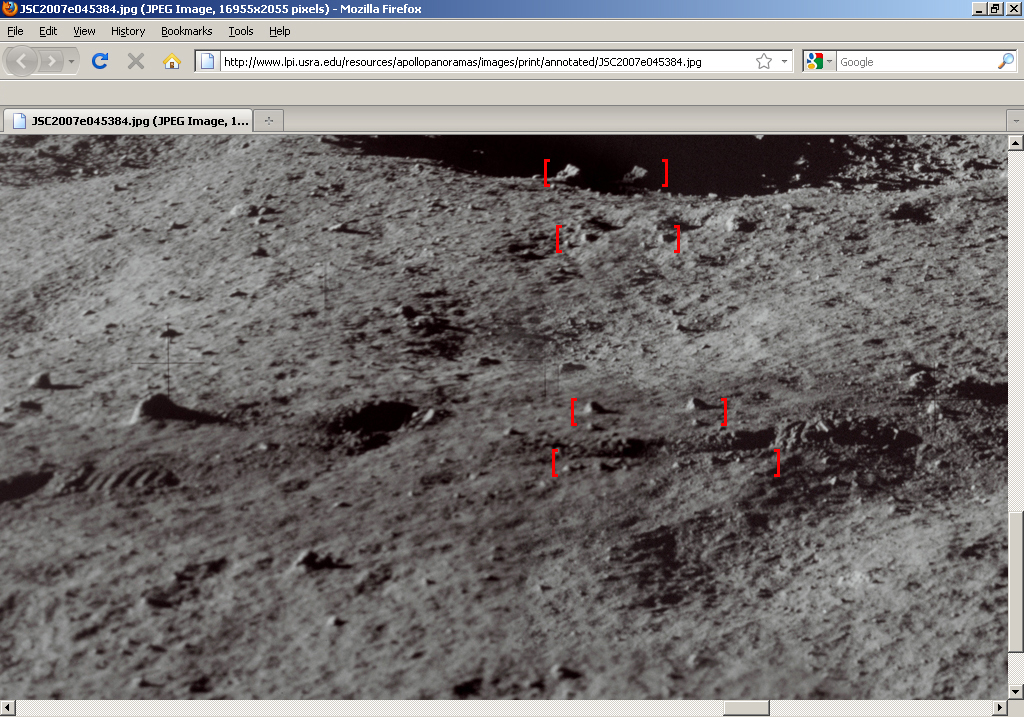Restore down the Firefox window
Viewport: 1024px width, 717px height.
995,8
